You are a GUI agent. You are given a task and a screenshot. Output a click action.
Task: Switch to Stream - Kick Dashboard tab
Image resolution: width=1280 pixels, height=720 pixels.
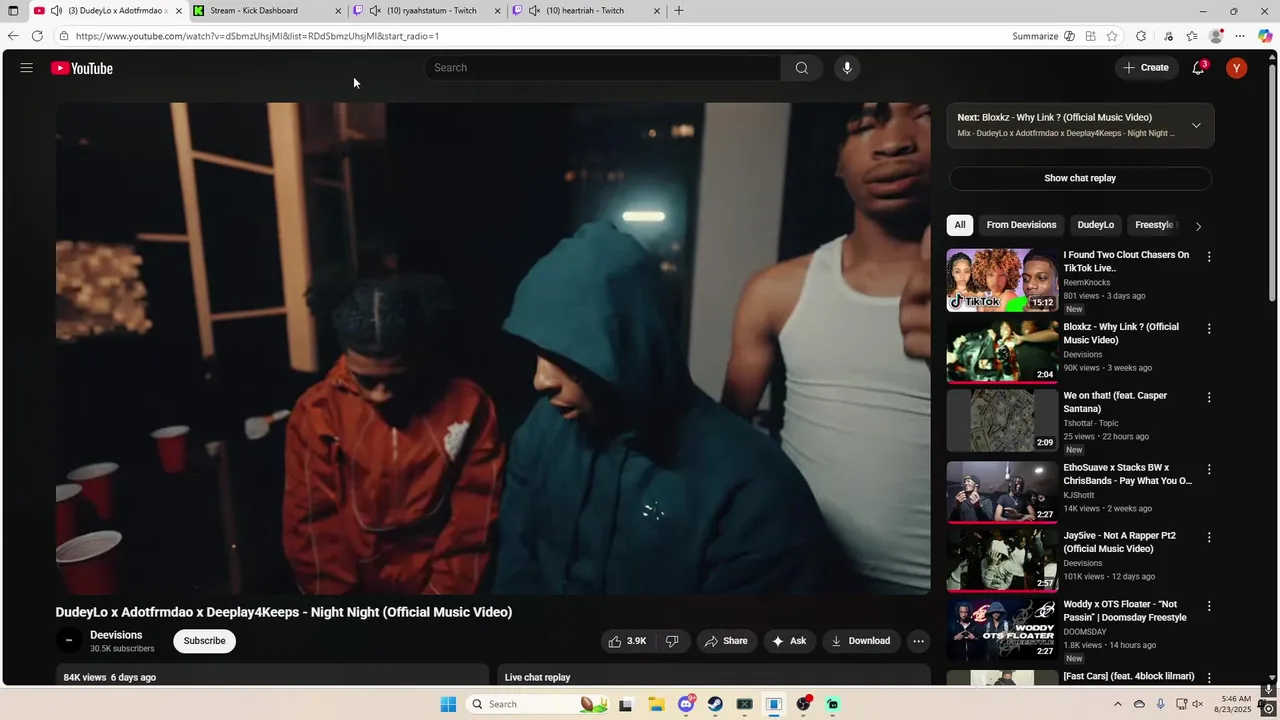click(x=266, y=11)
